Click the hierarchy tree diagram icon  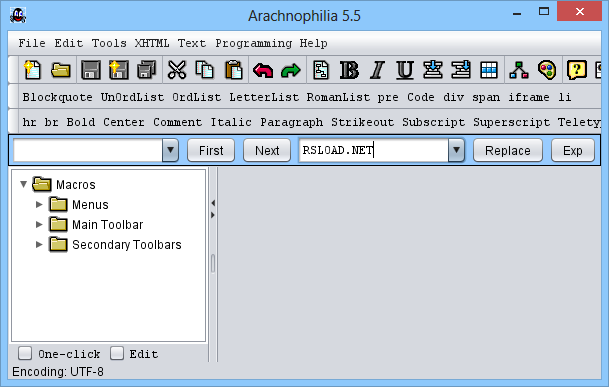pyautogui.click(x=519, y=70)
